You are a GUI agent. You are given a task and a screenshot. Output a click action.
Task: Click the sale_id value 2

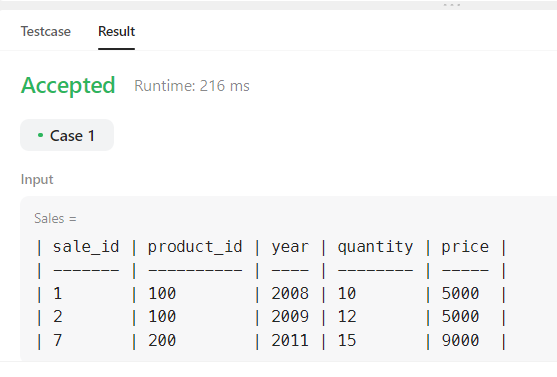58,317
